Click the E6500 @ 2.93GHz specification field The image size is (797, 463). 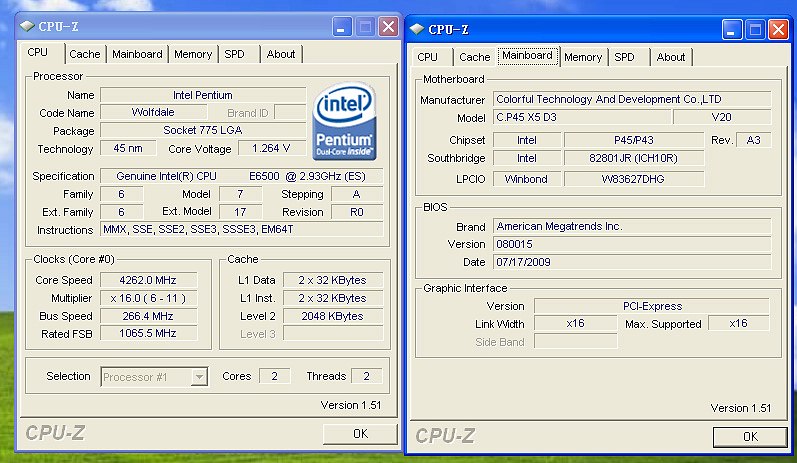tap(241, 176)
